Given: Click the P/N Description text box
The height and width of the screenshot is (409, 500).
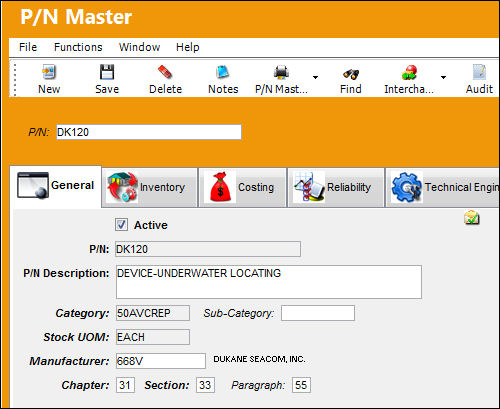Looking at the screenshot, I should click(x=269, y=282).
